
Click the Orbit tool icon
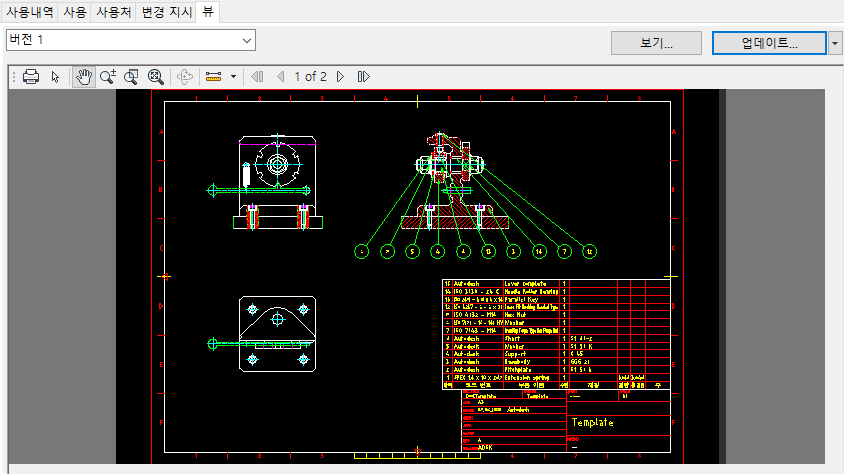click(185, 77)
